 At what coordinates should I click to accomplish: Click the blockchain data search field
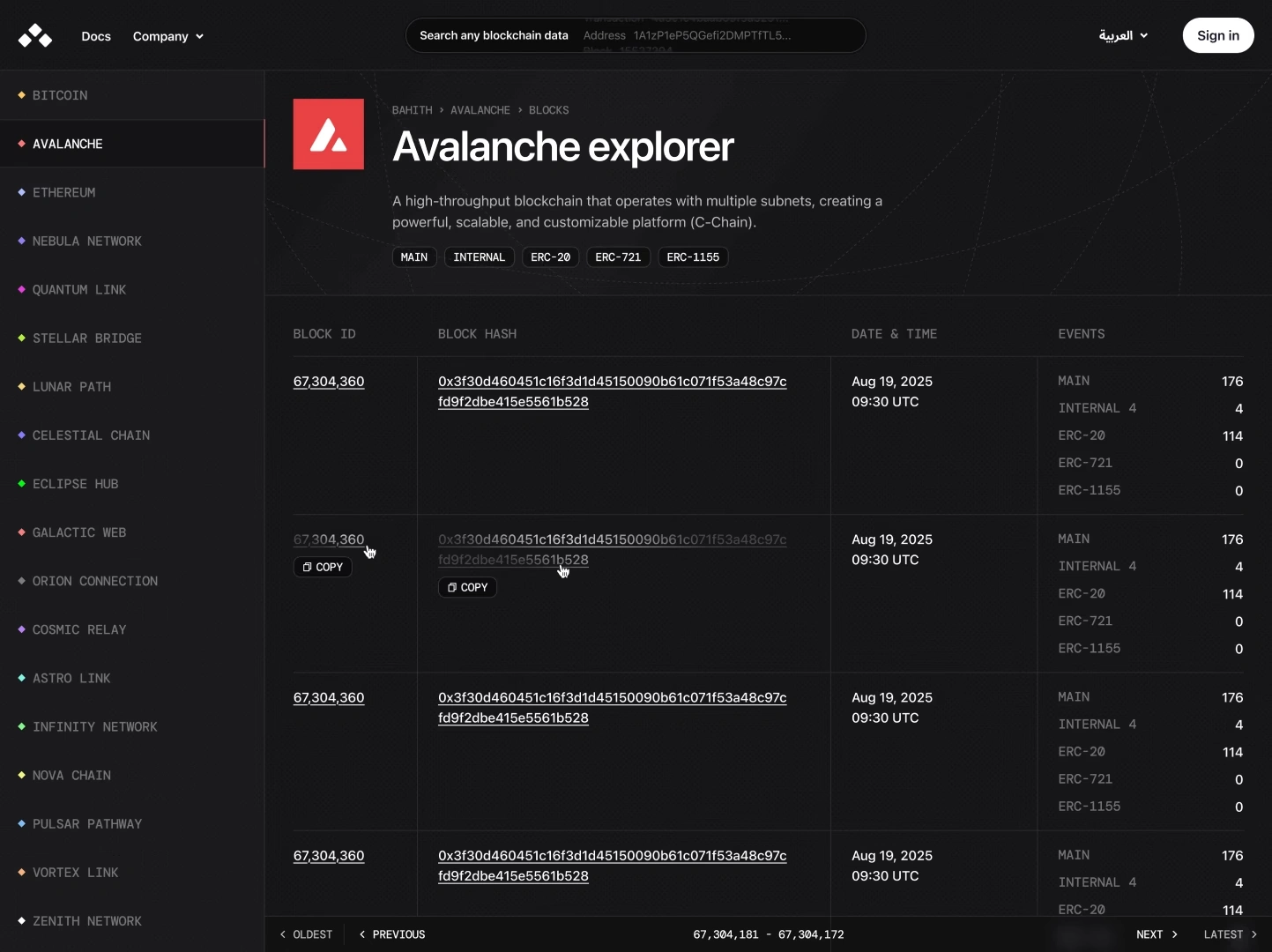pyautogui.click(x=635, y=35)
